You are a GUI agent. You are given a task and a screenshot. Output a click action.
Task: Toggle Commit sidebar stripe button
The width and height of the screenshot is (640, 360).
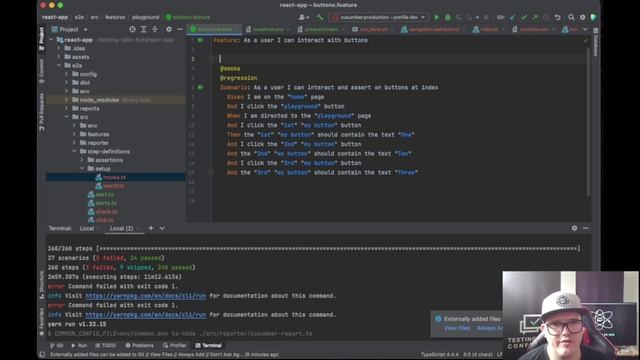pyautogui.click(x=42, y=71)
